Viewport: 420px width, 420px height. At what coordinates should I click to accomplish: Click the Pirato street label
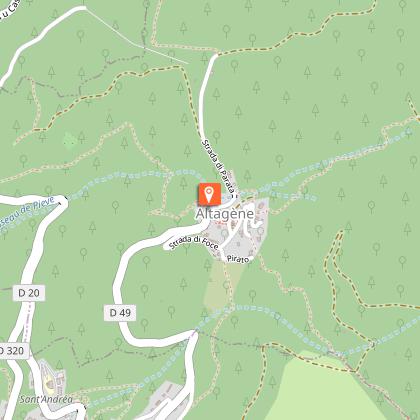(x=238, y=259)
